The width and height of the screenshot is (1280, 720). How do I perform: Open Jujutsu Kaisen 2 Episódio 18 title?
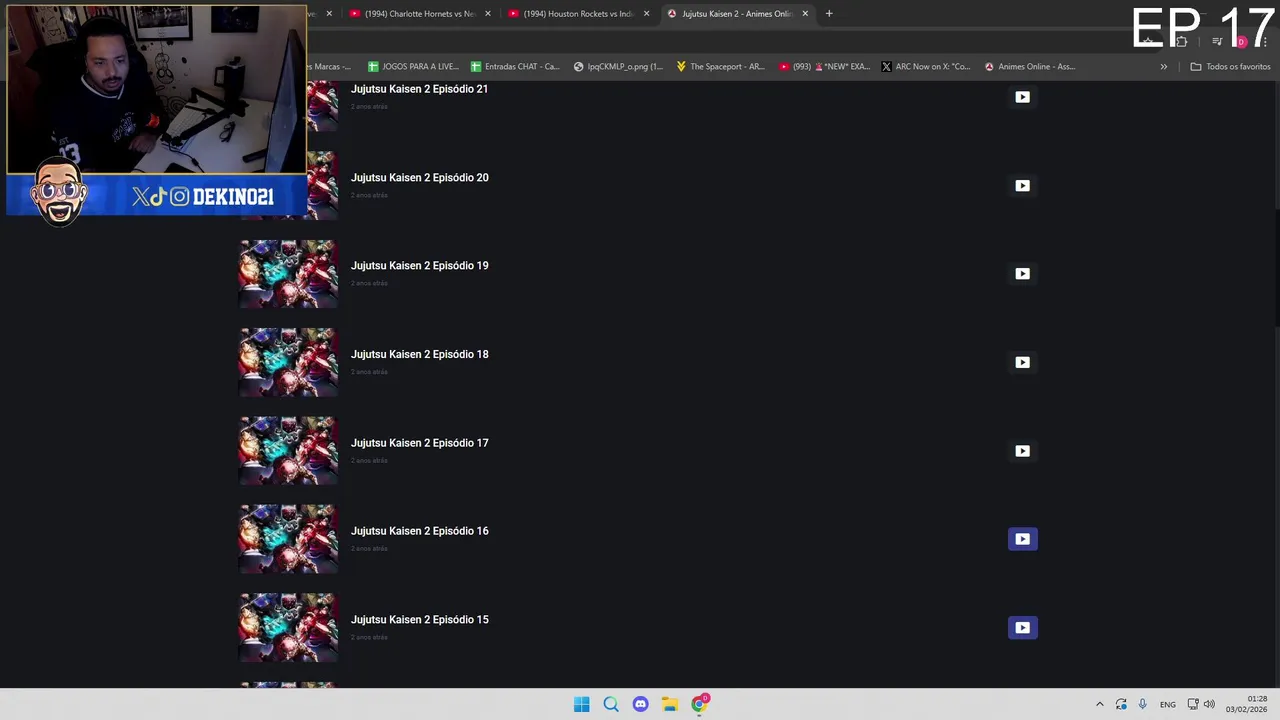420,354
